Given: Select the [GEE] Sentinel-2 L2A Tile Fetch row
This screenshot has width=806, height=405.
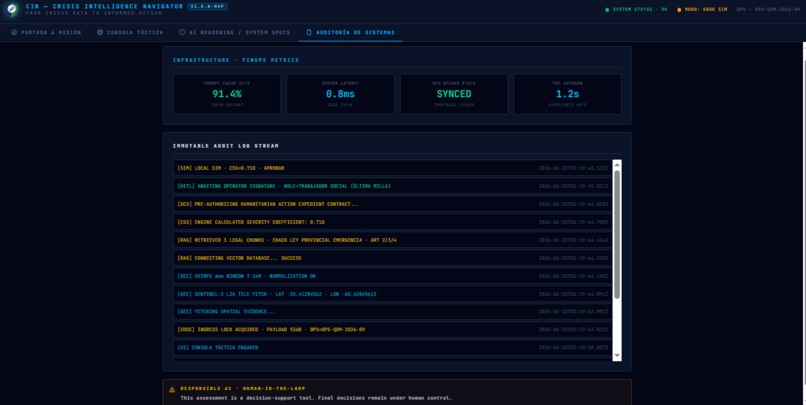Looking at the screenshot, I should pyautogui.click(x=393, y=294).
